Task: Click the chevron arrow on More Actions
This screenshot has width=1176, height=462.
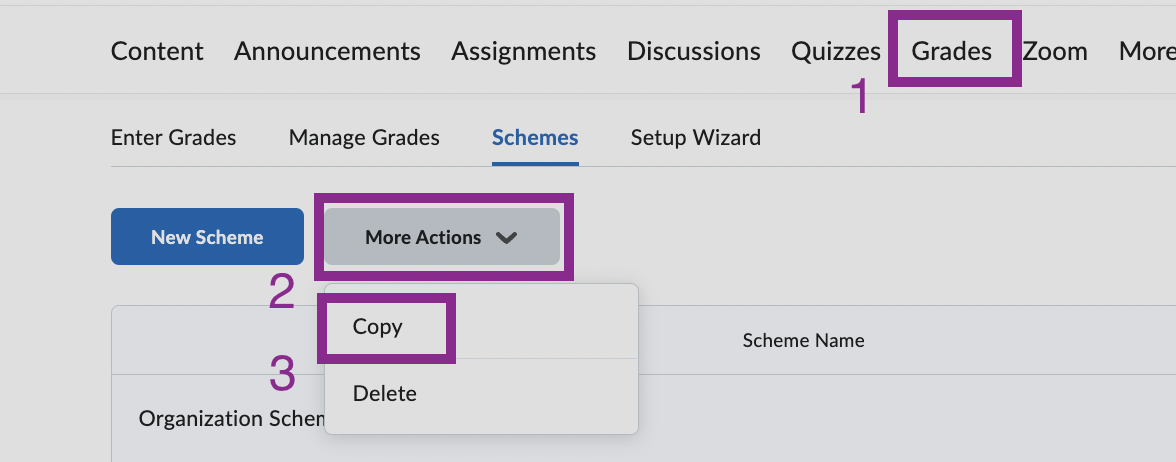Action: 507,238
